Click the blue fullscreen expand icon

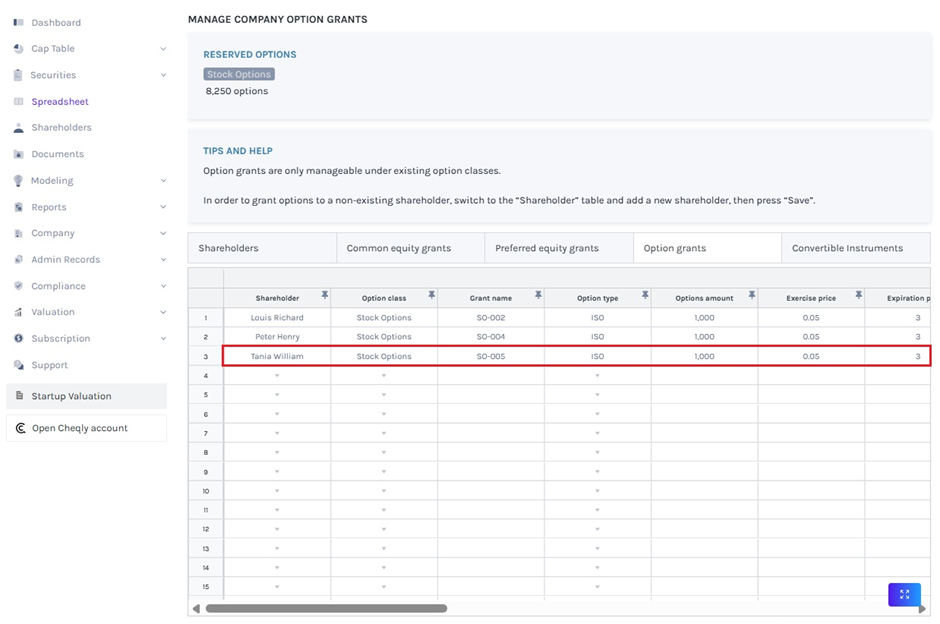[x=904, y=594]
